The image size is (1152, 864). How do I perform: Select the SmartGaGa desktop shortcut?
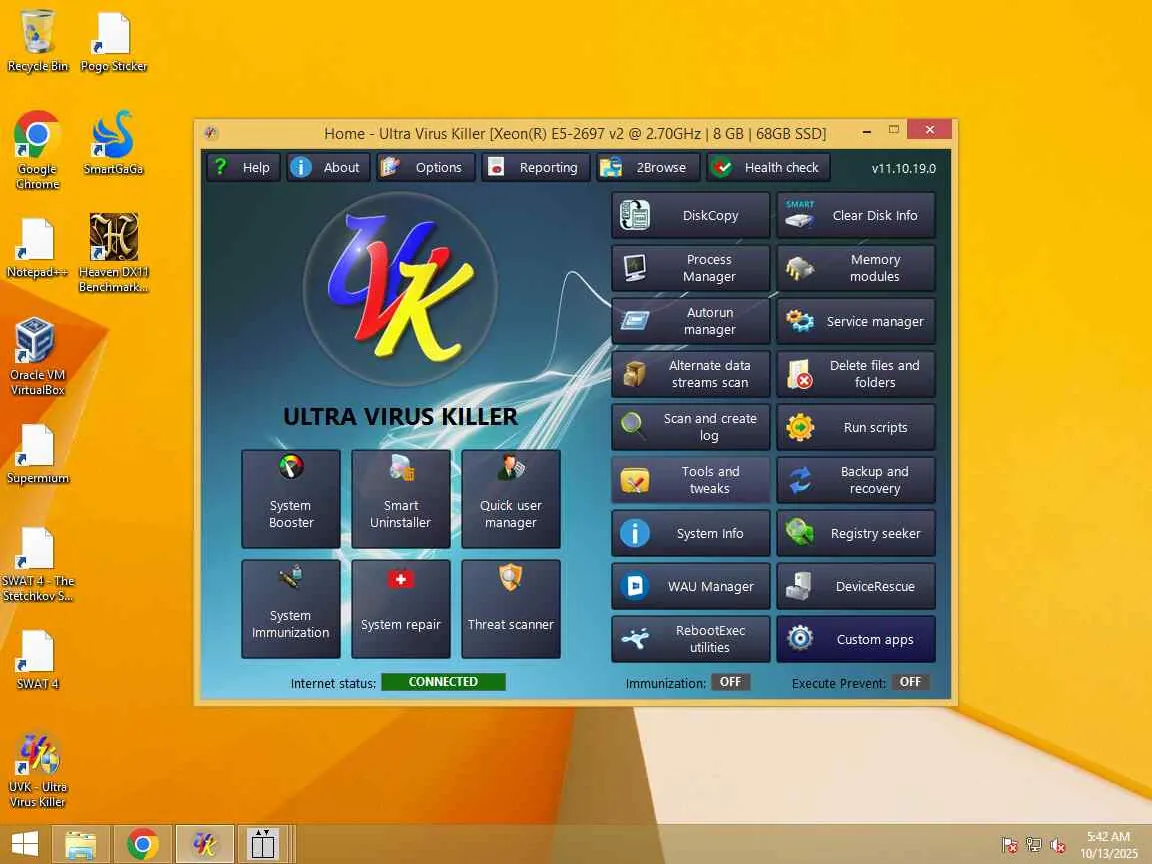point(113,144)
